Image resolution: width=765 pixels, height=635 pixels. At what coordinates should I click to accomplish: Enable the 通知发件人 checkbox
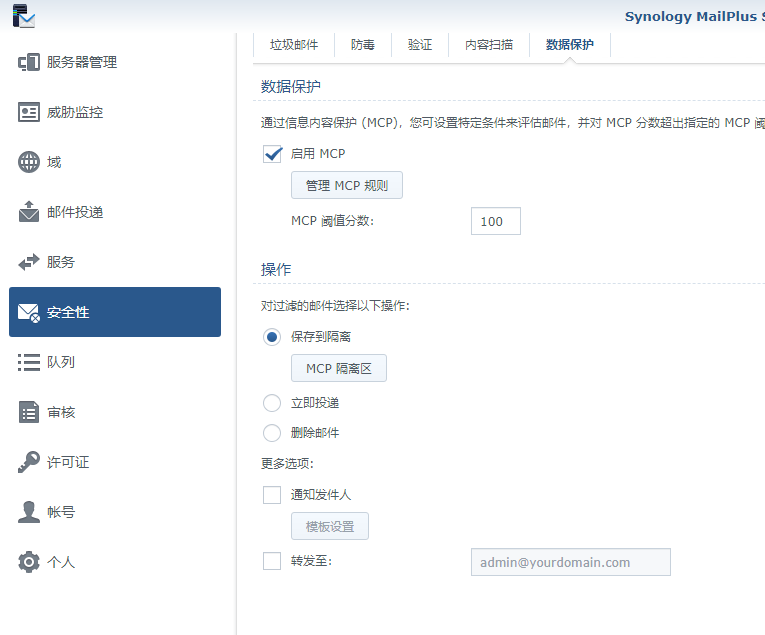pyautogui.click(x=272, y=495)
